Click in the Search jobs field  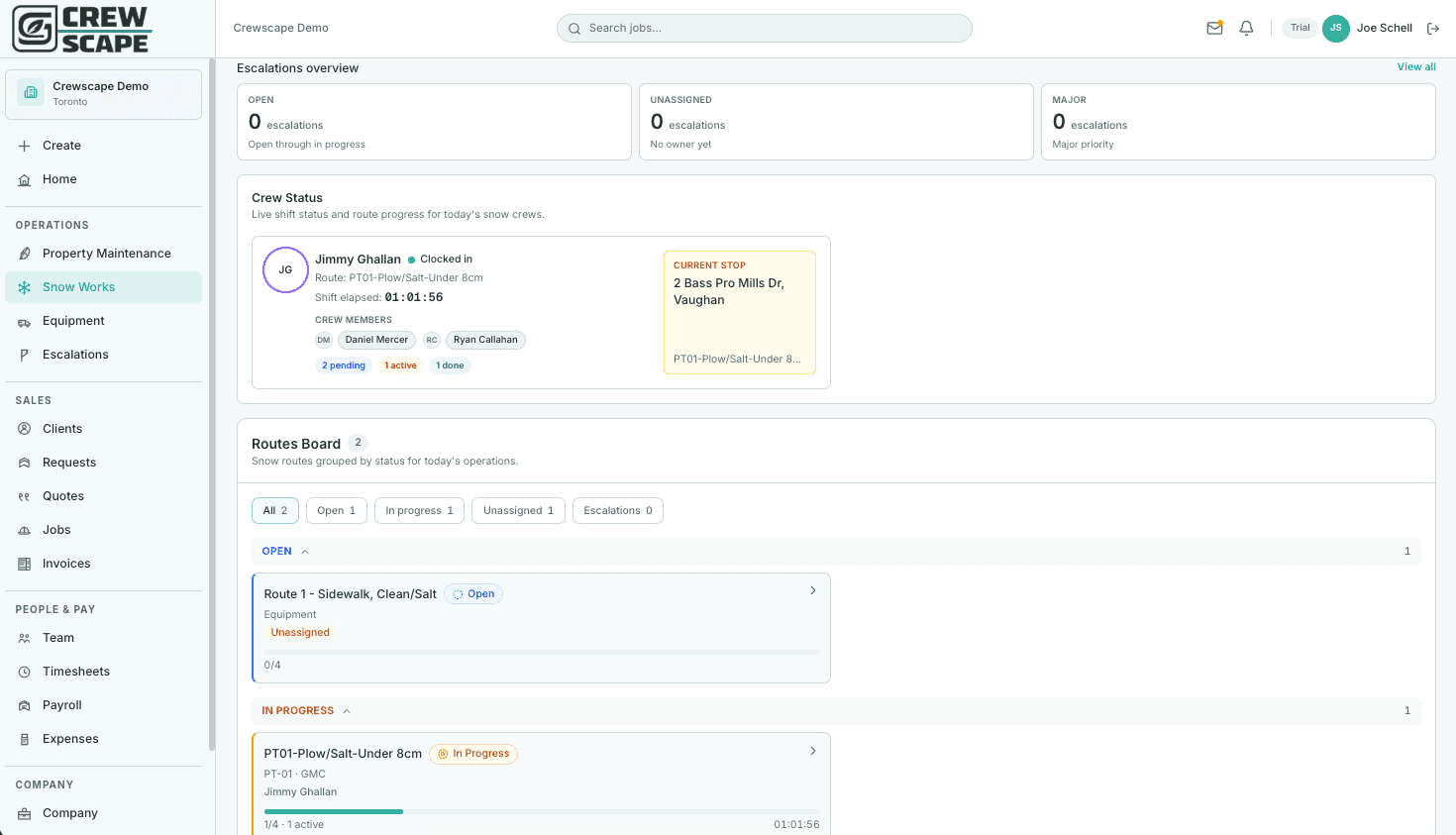(x=765, y=28)
